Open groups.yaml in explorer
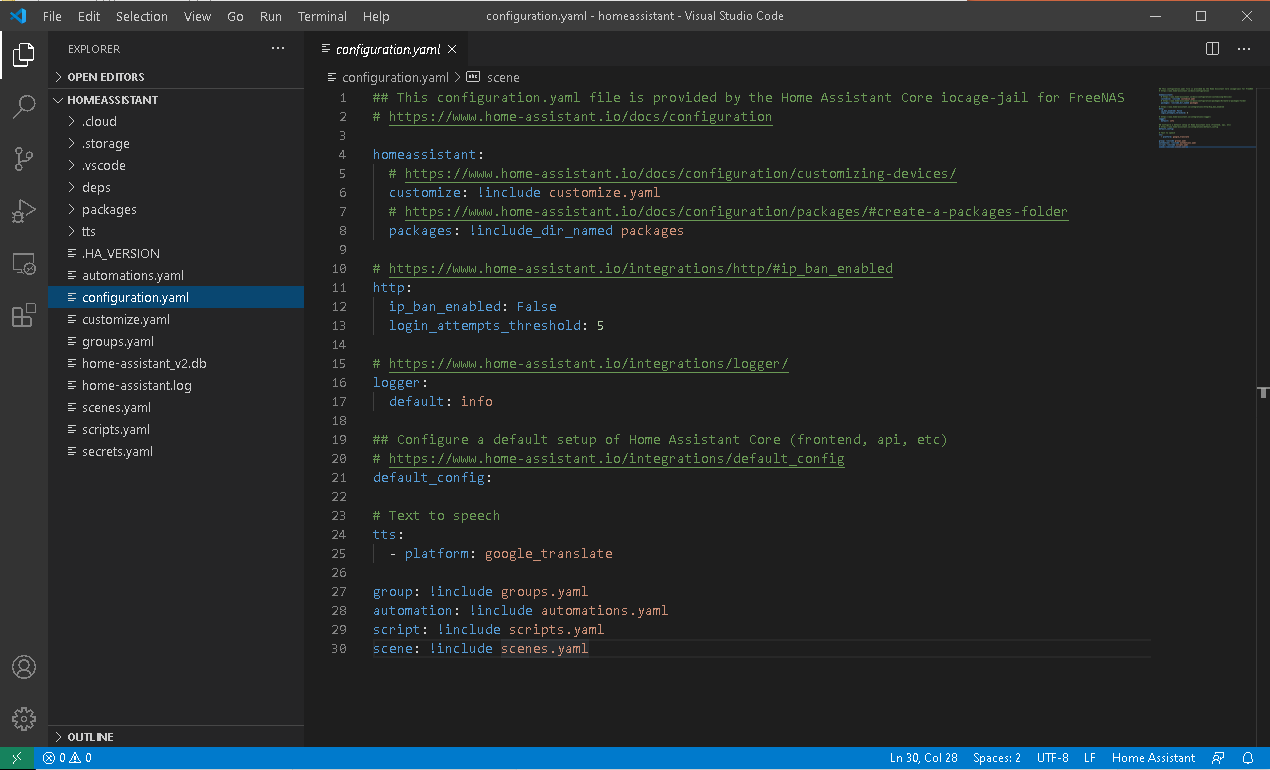The height and width of the screenshot is (770, 1270). pos(176,341)
